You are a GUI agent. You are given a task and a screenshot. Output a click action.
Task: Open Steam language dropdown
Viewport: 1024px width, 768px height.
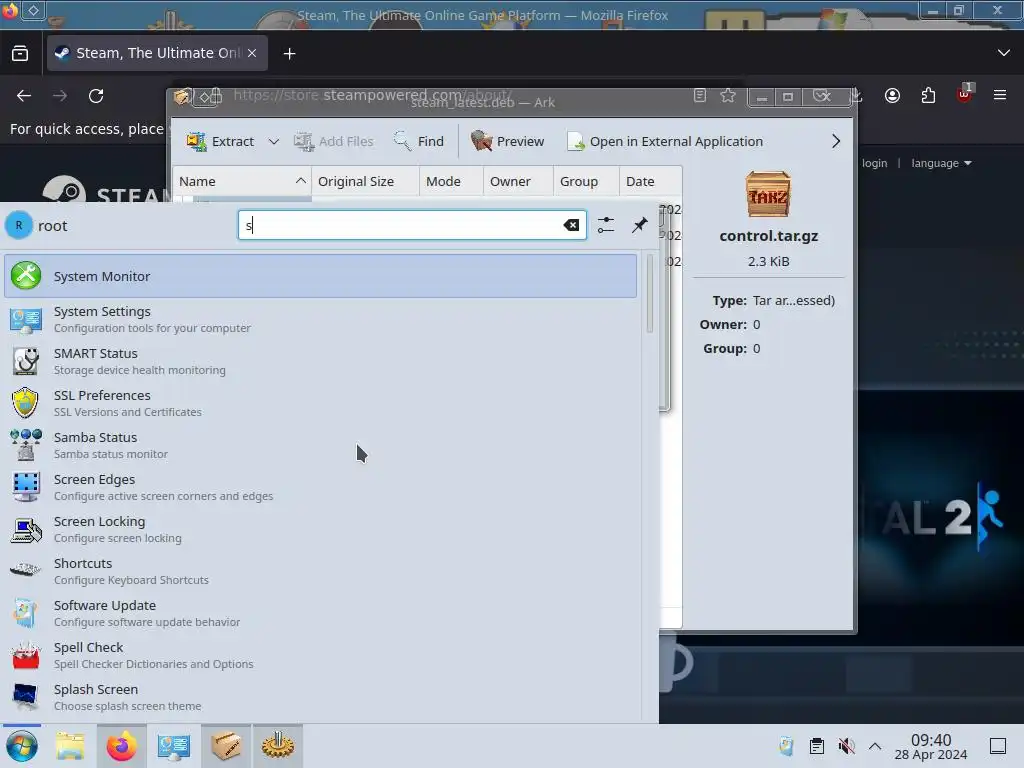tap(941, 163)
